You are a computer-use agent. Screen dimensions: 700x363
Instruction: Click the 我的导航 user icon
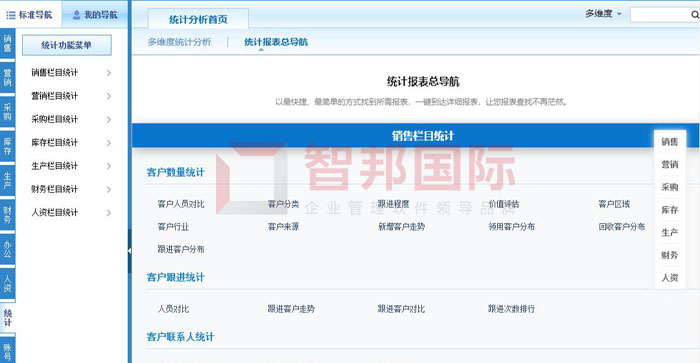point(76,15)
